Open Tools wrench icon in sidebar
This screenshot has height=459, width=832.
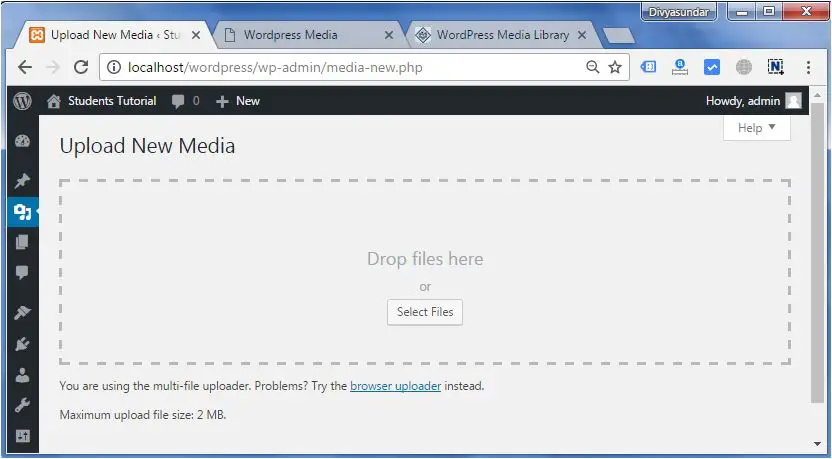[22, 406]
